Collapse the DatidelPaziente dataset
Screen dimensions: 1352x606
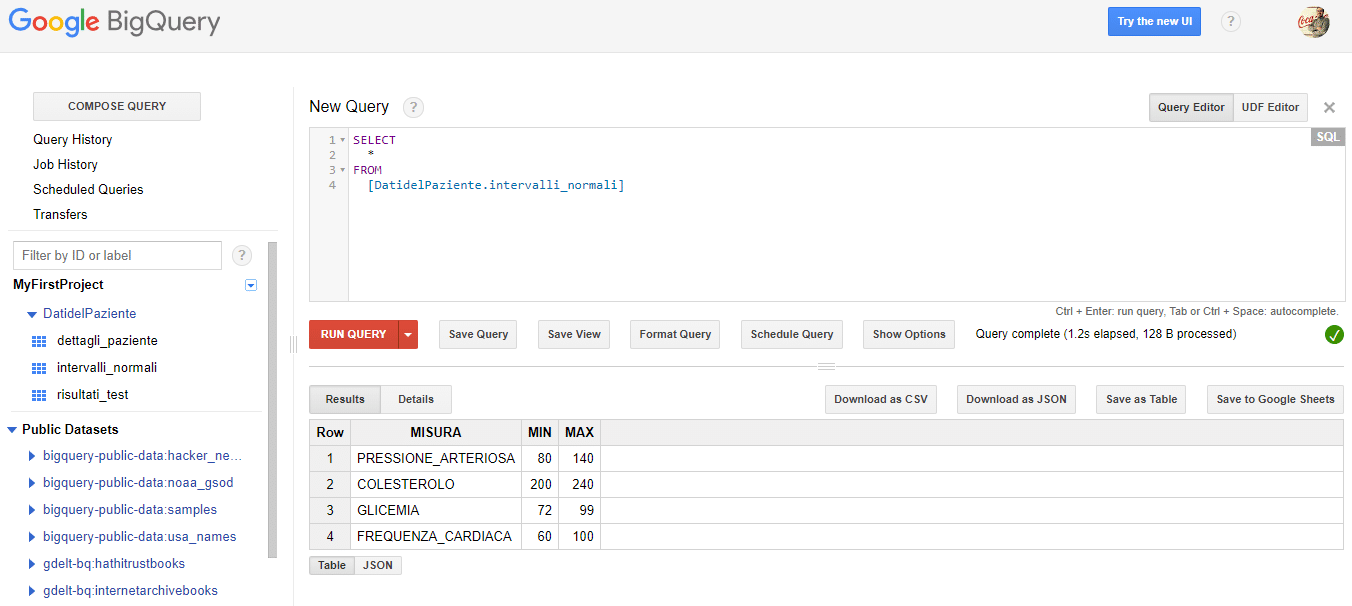32,314
